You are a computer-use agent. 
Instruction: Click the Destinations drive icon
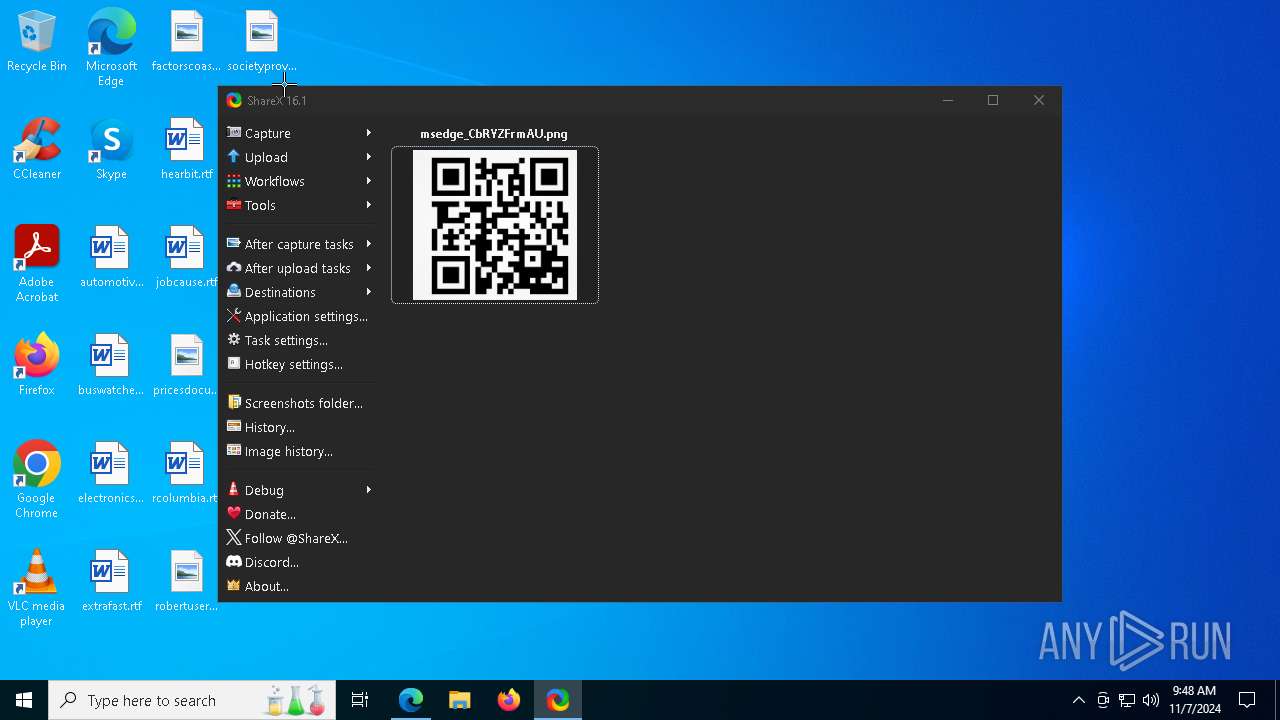pyautogui.click(x=234, y=291)
